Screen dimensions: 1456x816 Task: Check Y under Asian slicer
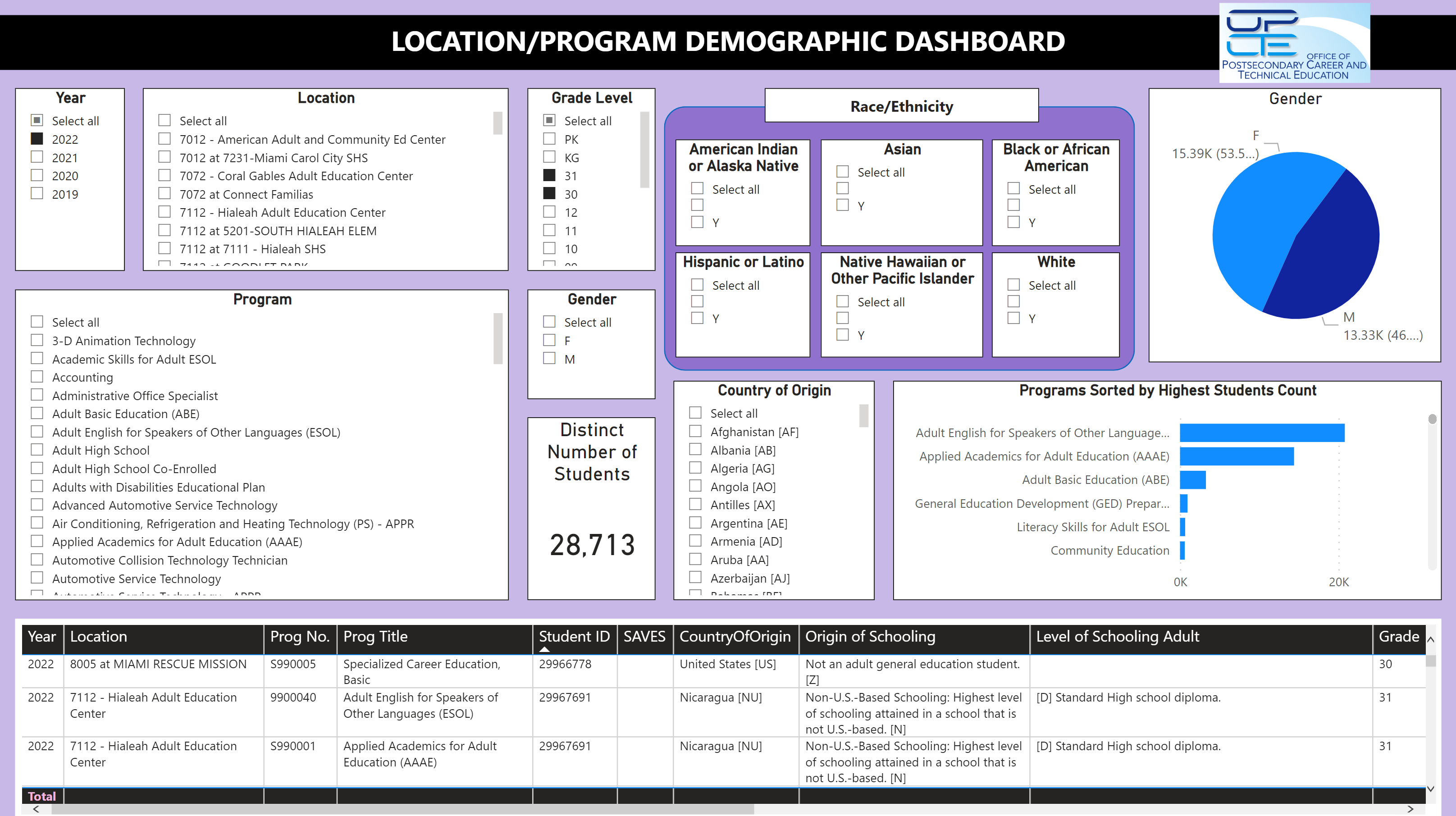point(843,205)
